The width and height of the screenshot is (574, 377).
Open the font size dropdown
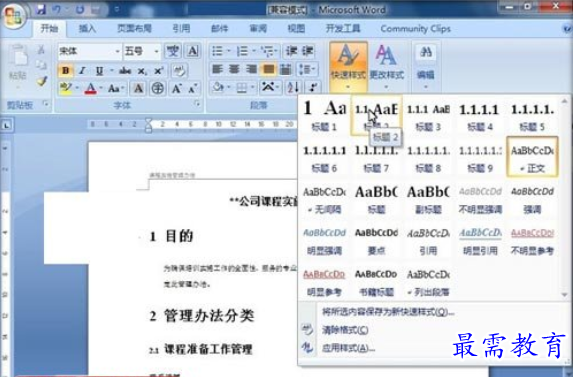(x=156, y=51)
